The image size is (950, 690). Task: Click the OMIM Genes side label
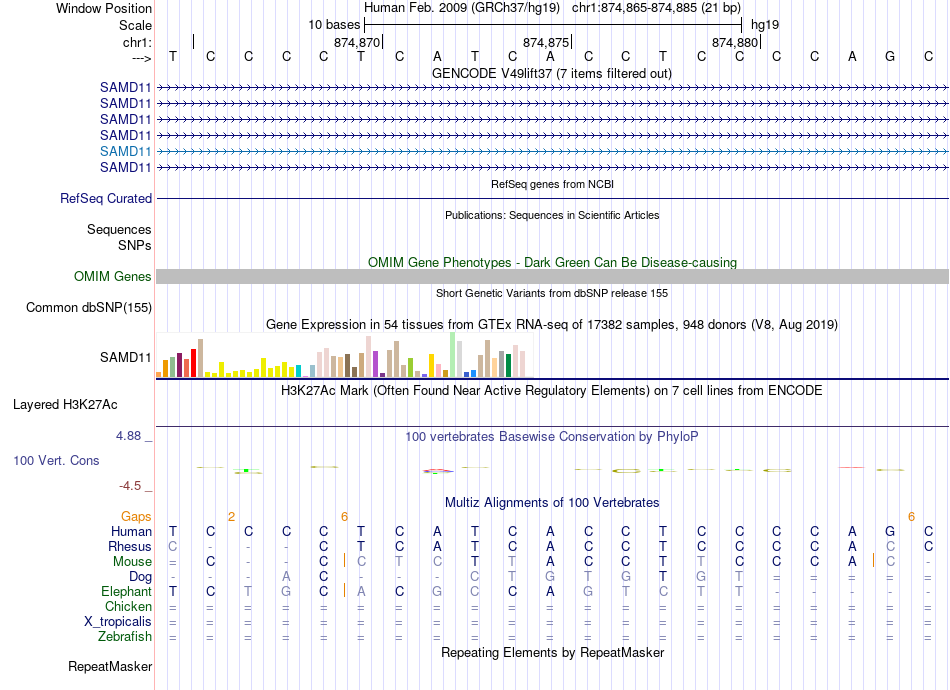[113, 277]
